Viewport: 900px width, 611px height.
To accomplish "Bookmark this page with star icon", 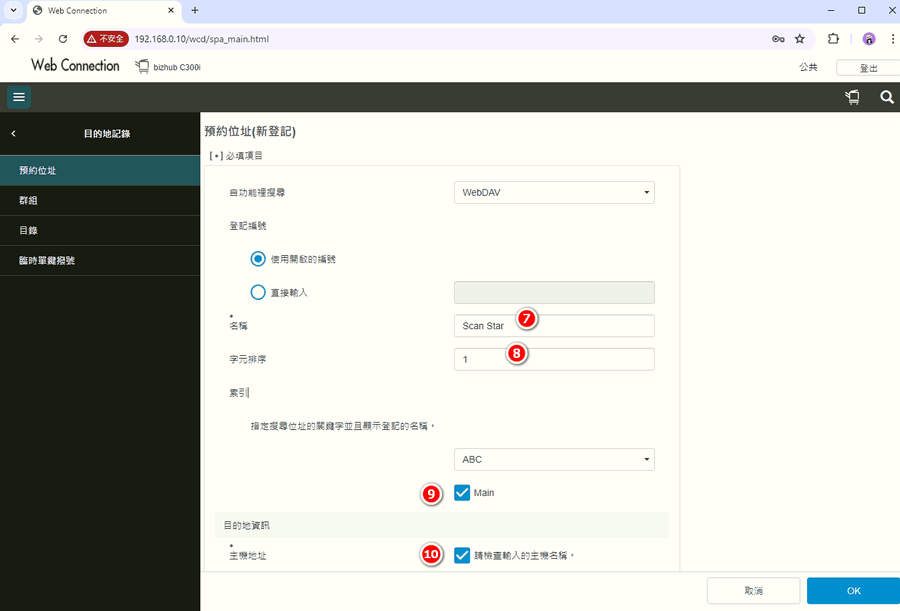I will (x=800, y=39).
